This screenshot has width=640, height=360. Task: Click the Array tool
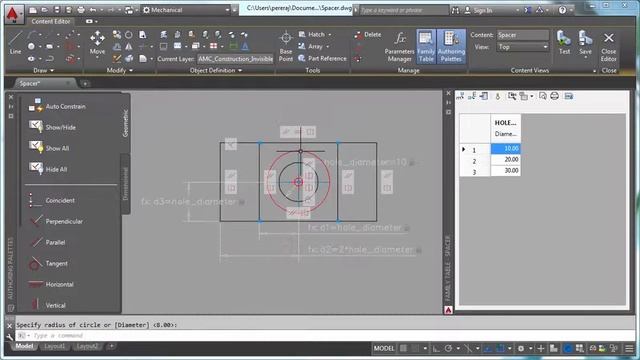[x=311, y=47]
